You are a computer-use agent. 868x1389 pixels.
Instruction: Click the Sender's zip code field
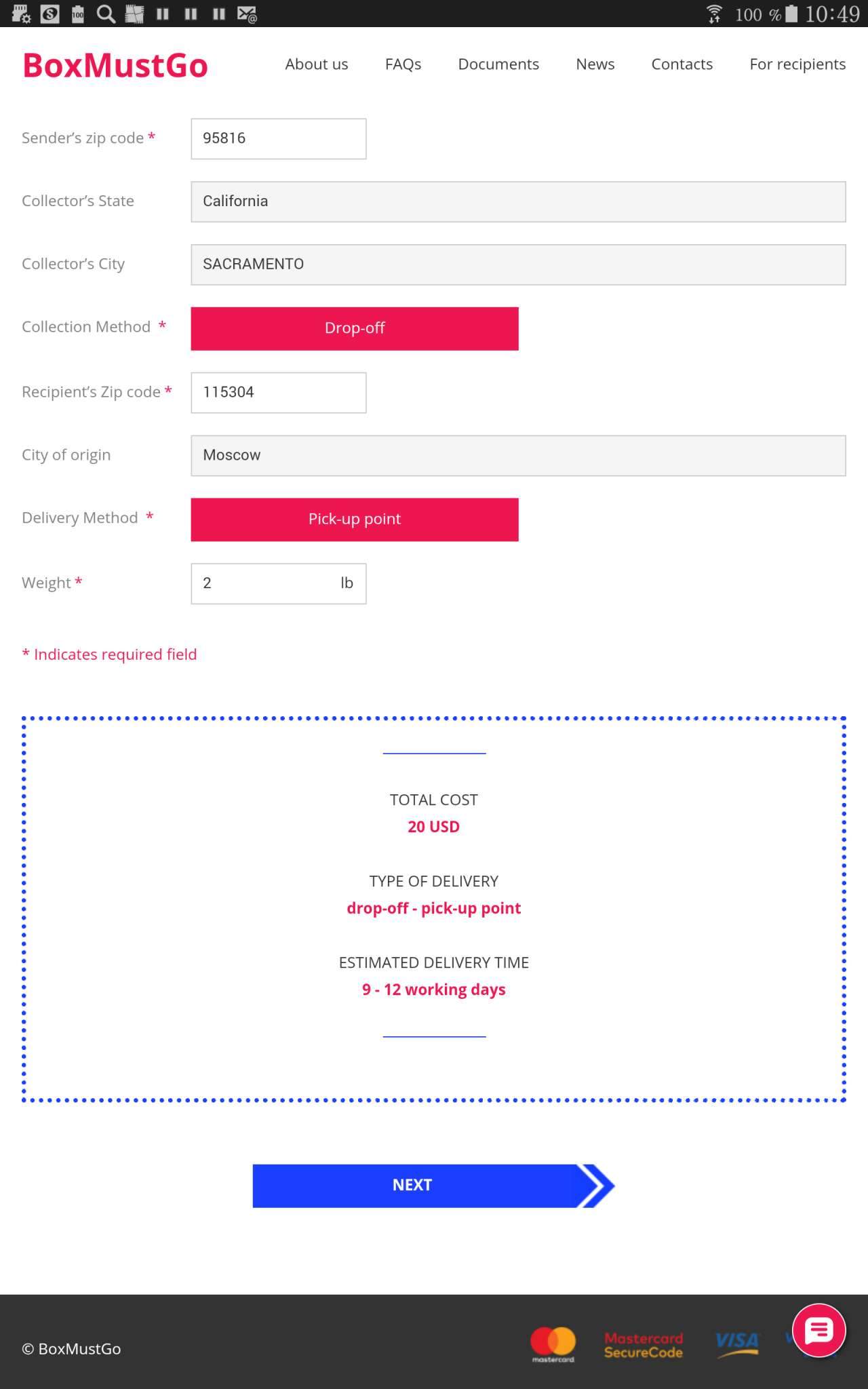click(x=278, y=138)
